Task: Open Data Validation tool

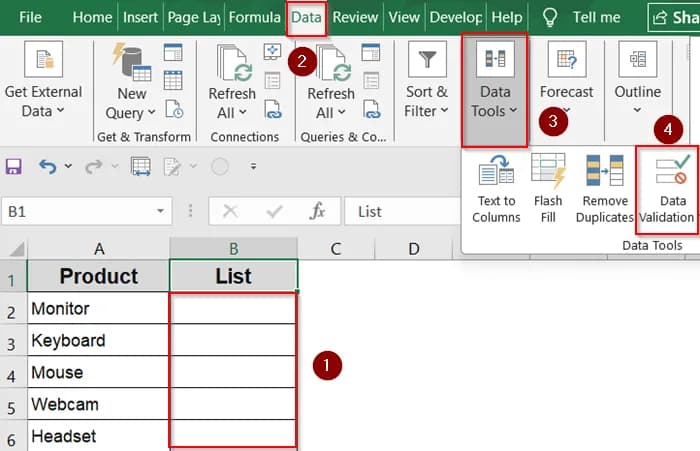Action: (x=667, y=189)
